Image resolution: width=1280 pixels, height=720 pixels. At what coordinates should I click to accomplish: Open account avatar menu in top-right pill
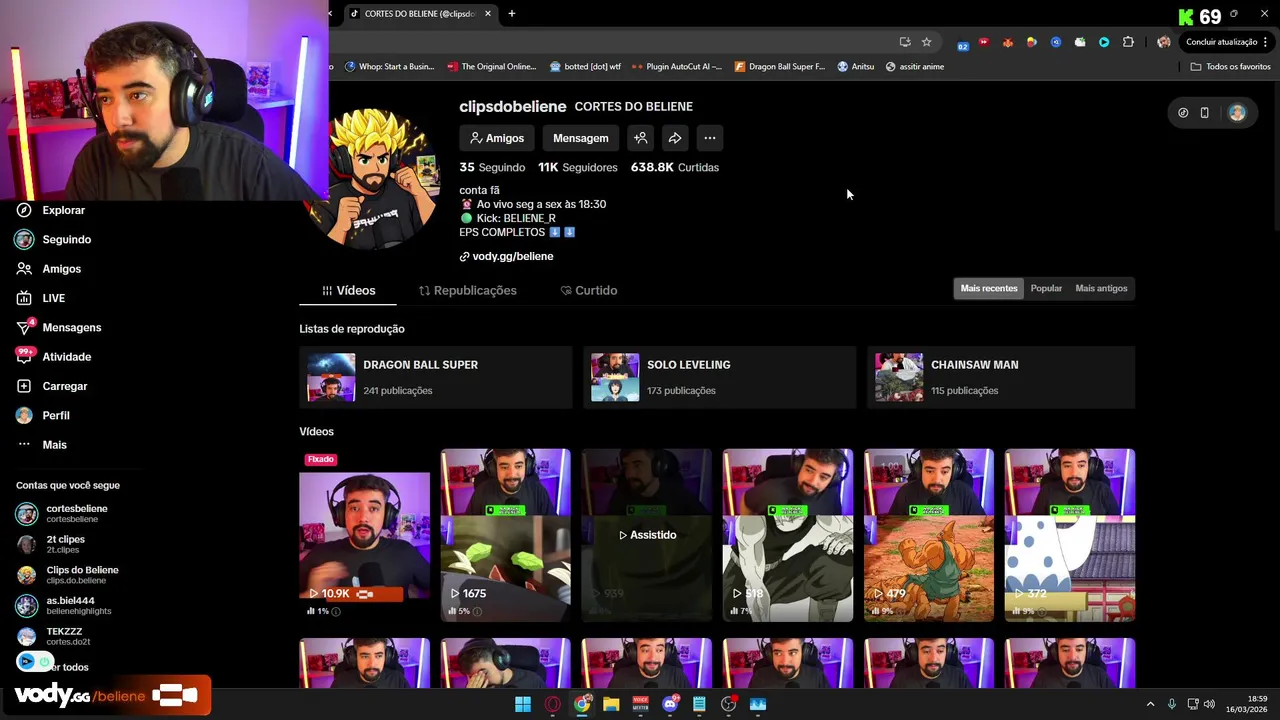[1237, 113]
